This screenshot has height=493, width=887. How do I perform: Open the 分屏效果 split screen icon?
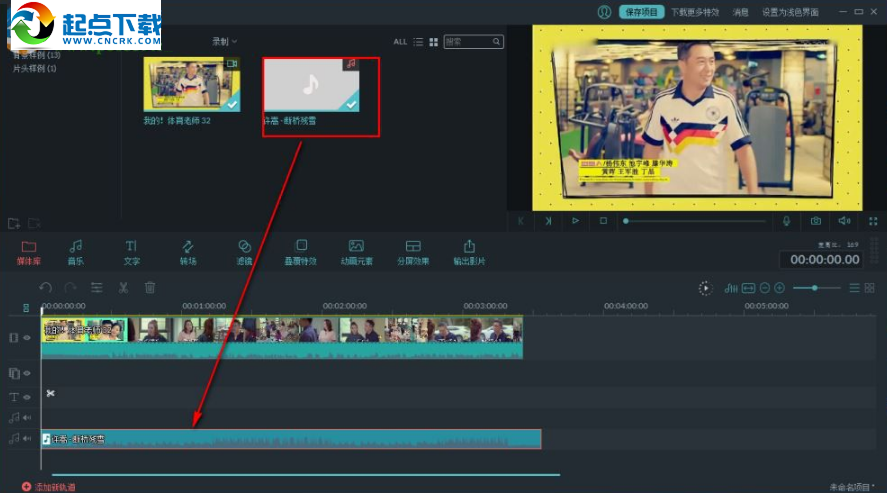coord(411,251)
